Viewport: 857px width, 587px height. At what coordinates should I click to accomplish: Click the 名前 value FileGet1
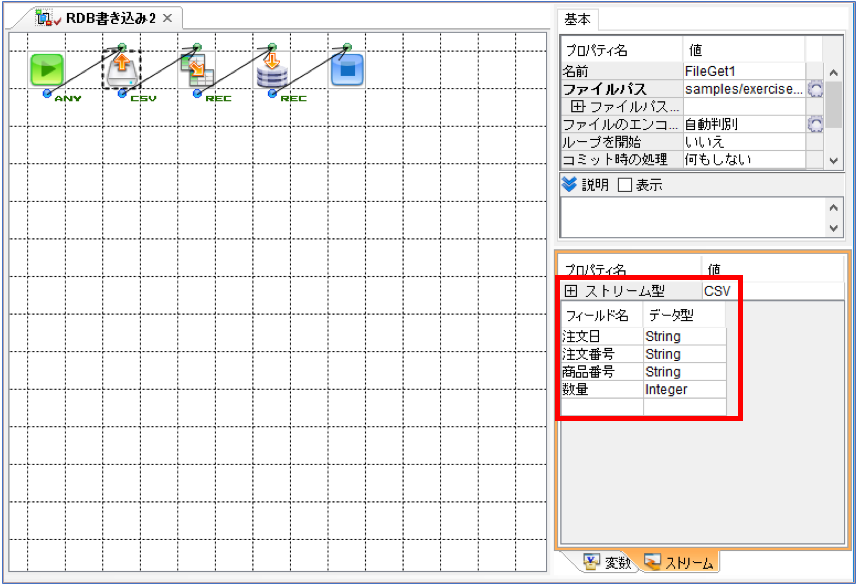point(744,71)
